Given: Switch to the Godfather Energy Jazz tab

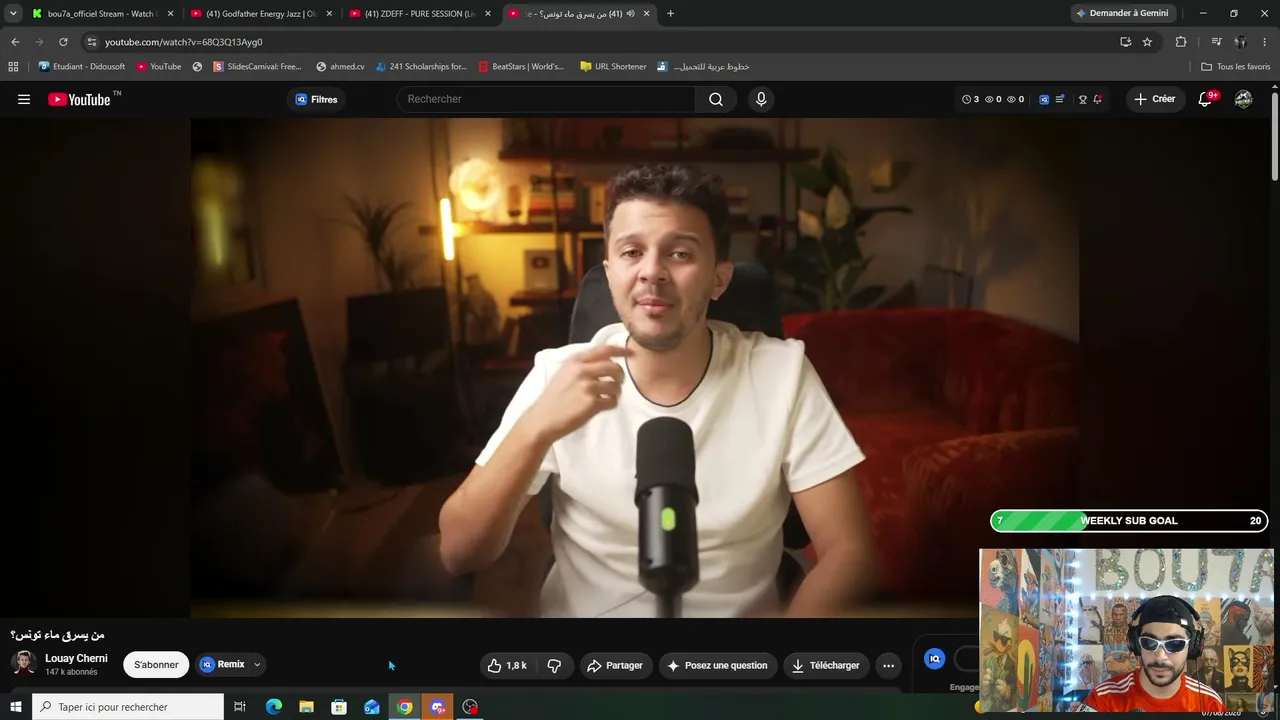Looking at the screenshot, I should point(262,14).
